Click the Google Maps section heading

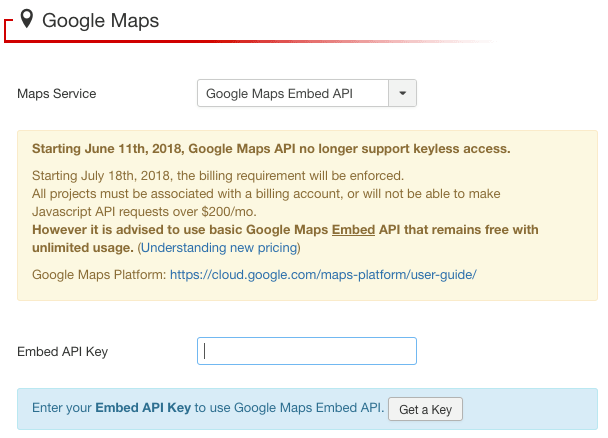click(x=100, y=20)
